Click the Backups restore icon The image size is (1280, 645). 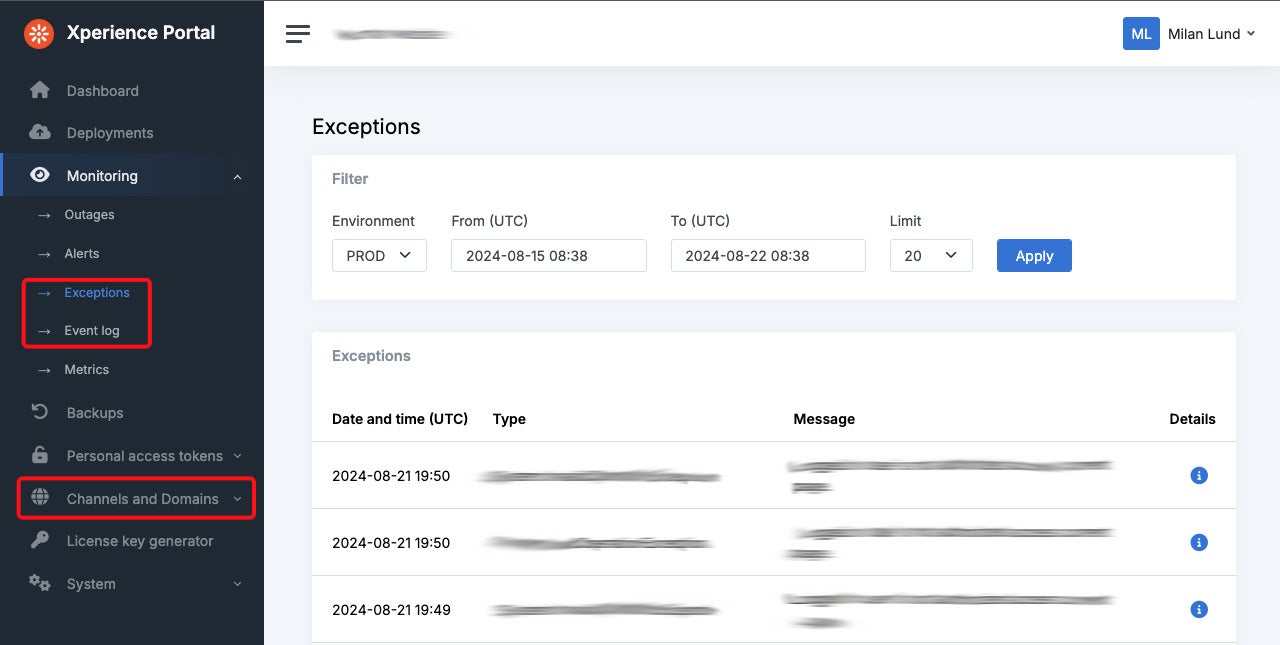pos(40,412)
